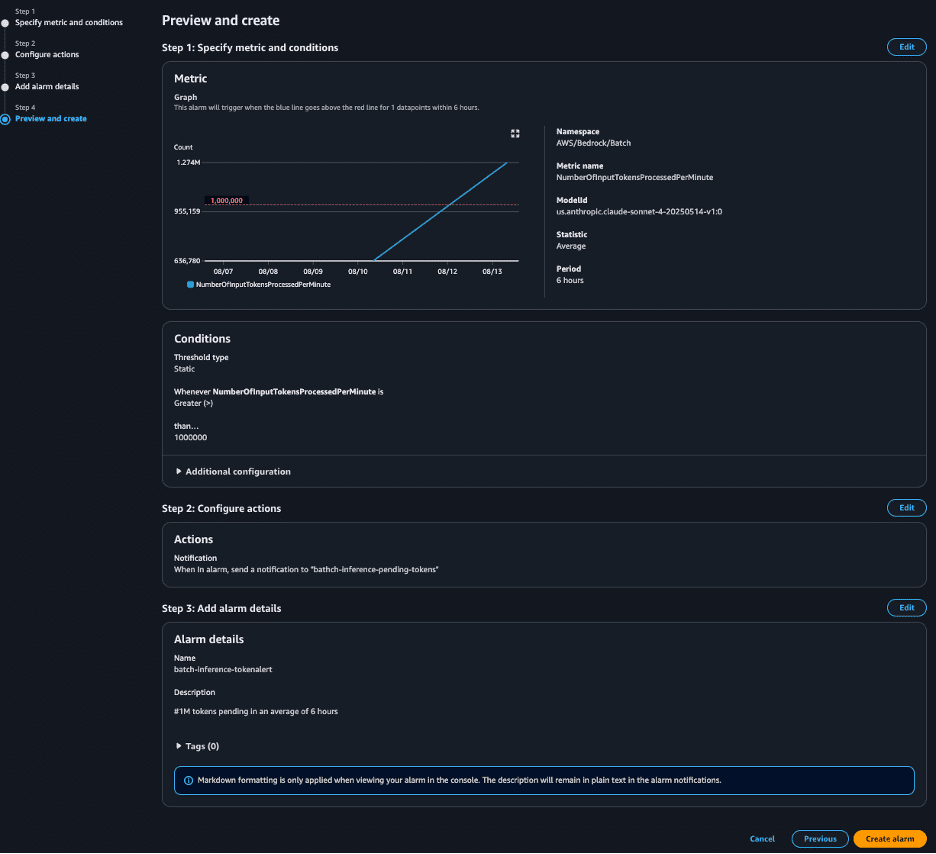Expand the Additional configuration section
This screenshot has width=936, height=854.
[233, 471]
